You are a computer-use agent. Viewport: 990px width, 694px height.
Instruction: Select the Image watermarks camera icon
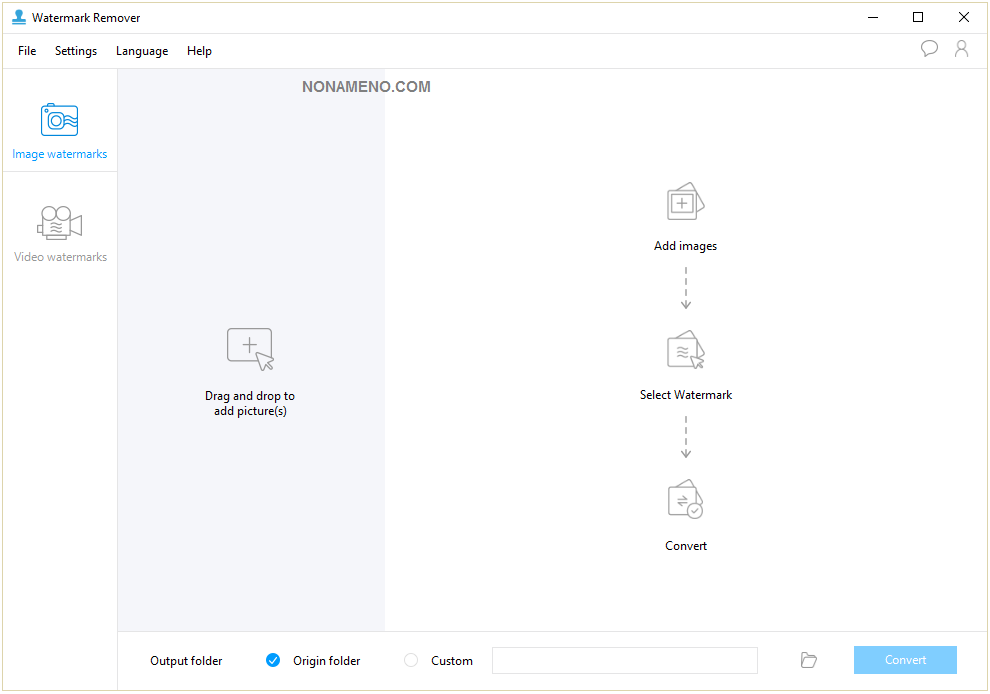tap(59, 120)
